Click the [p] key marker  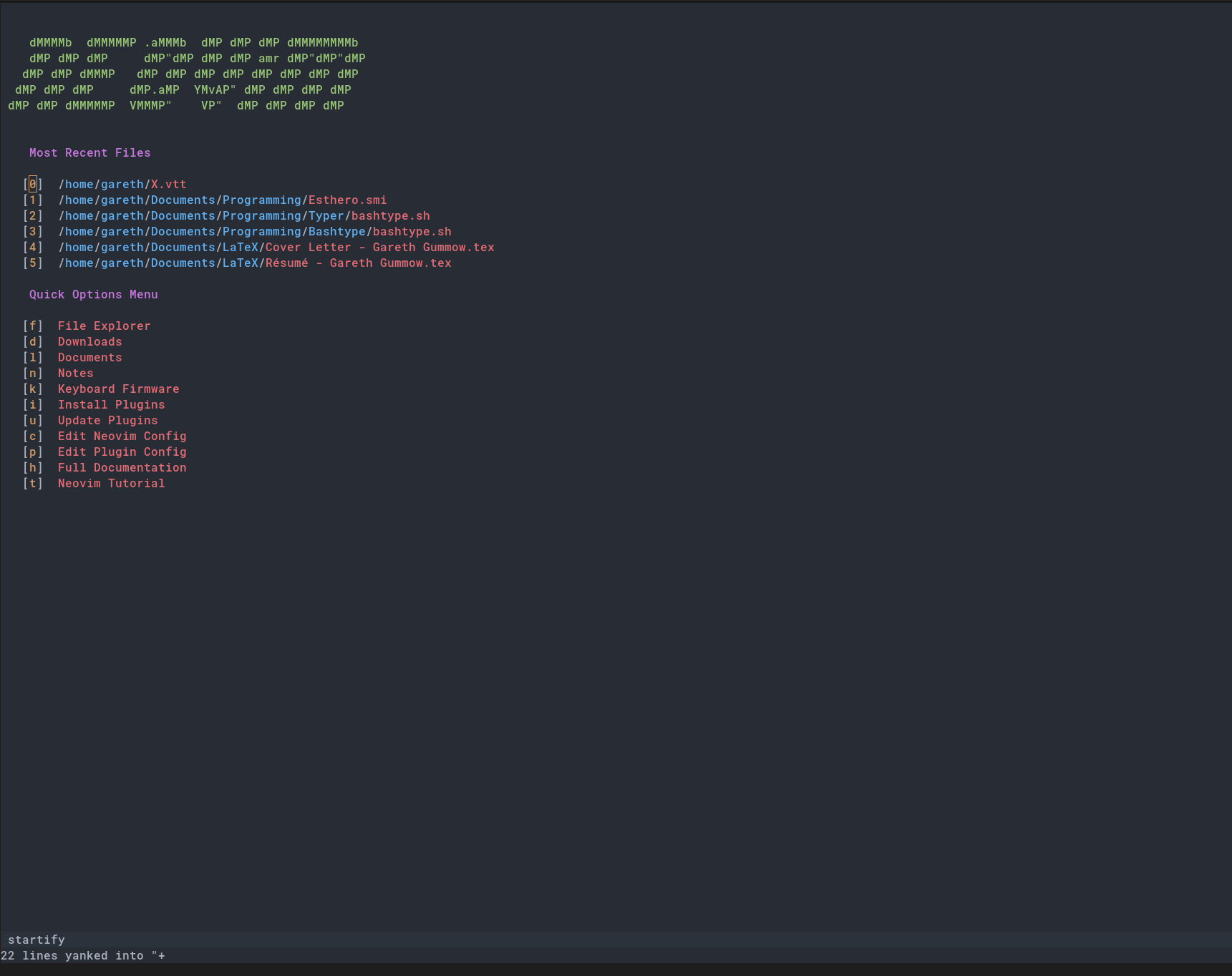pos(33,452)
